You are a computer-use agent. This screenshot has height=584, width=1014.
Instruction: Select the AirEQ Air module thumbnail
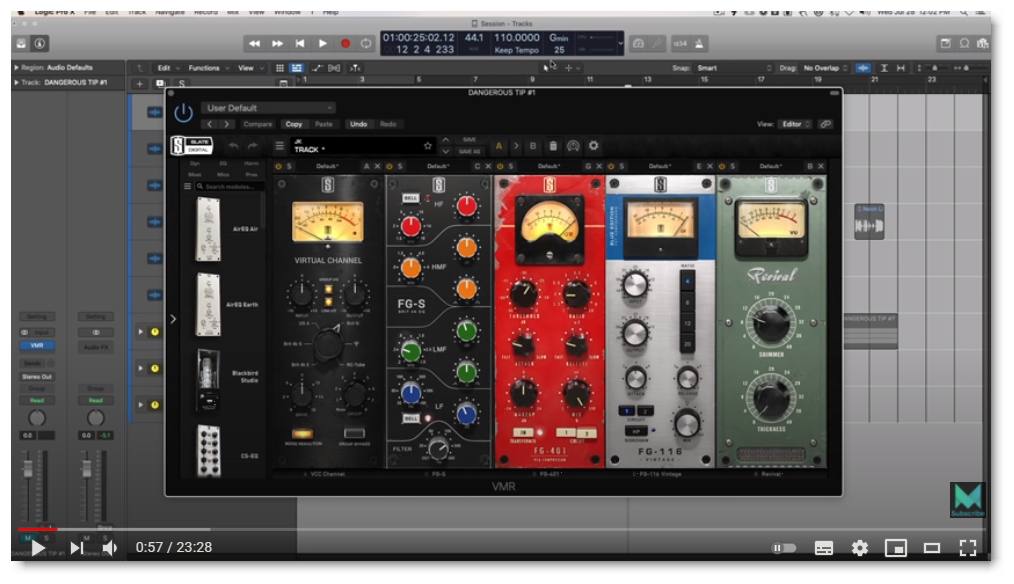pyautogui.click(x=208, y=229)
